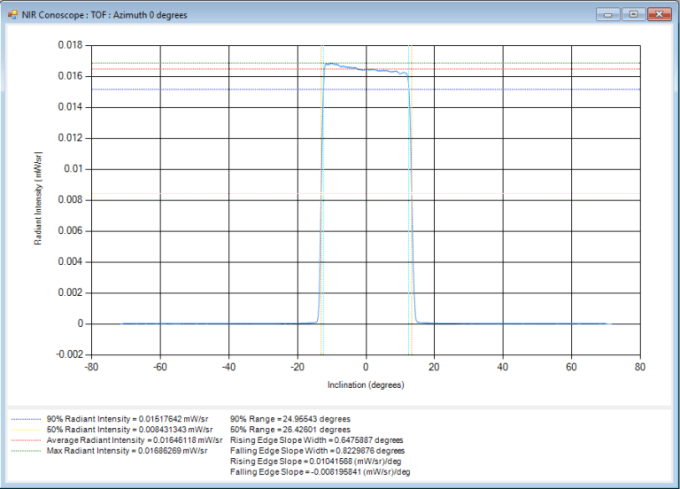Viewport: 680px width, 489px height.
Task: Click the Max Radiant Intensity legend text
Action: click(x=127, y=451)
